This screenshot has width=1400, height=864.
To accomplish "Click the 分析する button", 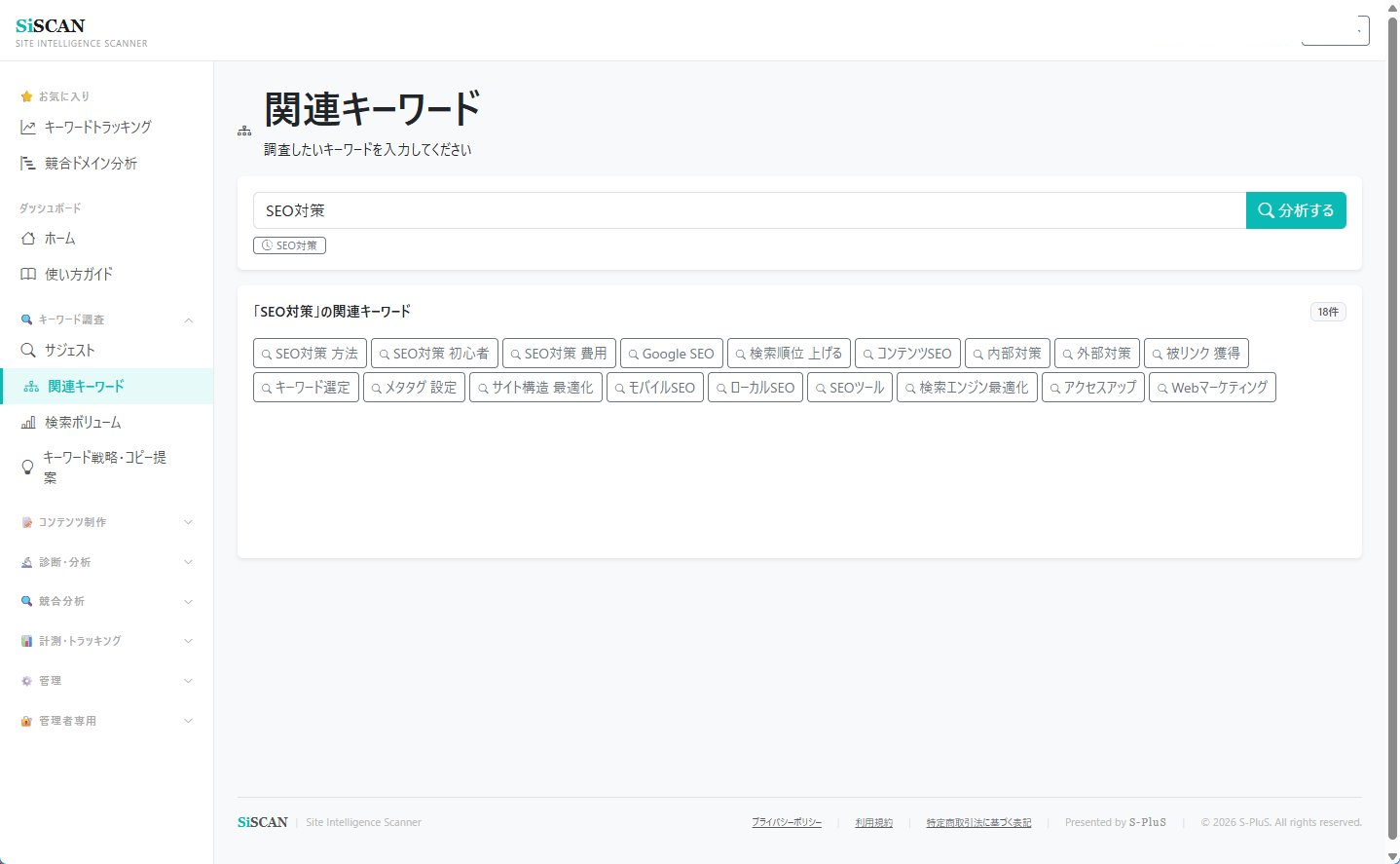I will pos(1296,210).
